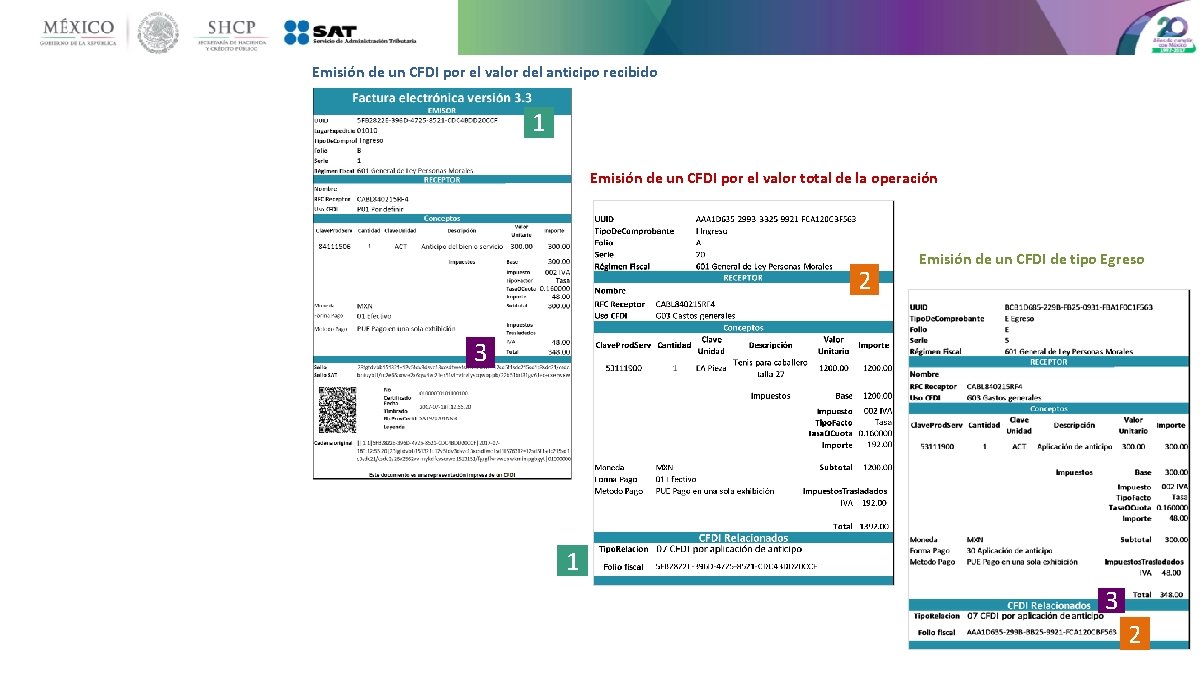The width and height of the screenshot is (1200, 675).
Task: Click 'CFDI Relacionados' band on Egreso invoice
Action: point(1049,605)
